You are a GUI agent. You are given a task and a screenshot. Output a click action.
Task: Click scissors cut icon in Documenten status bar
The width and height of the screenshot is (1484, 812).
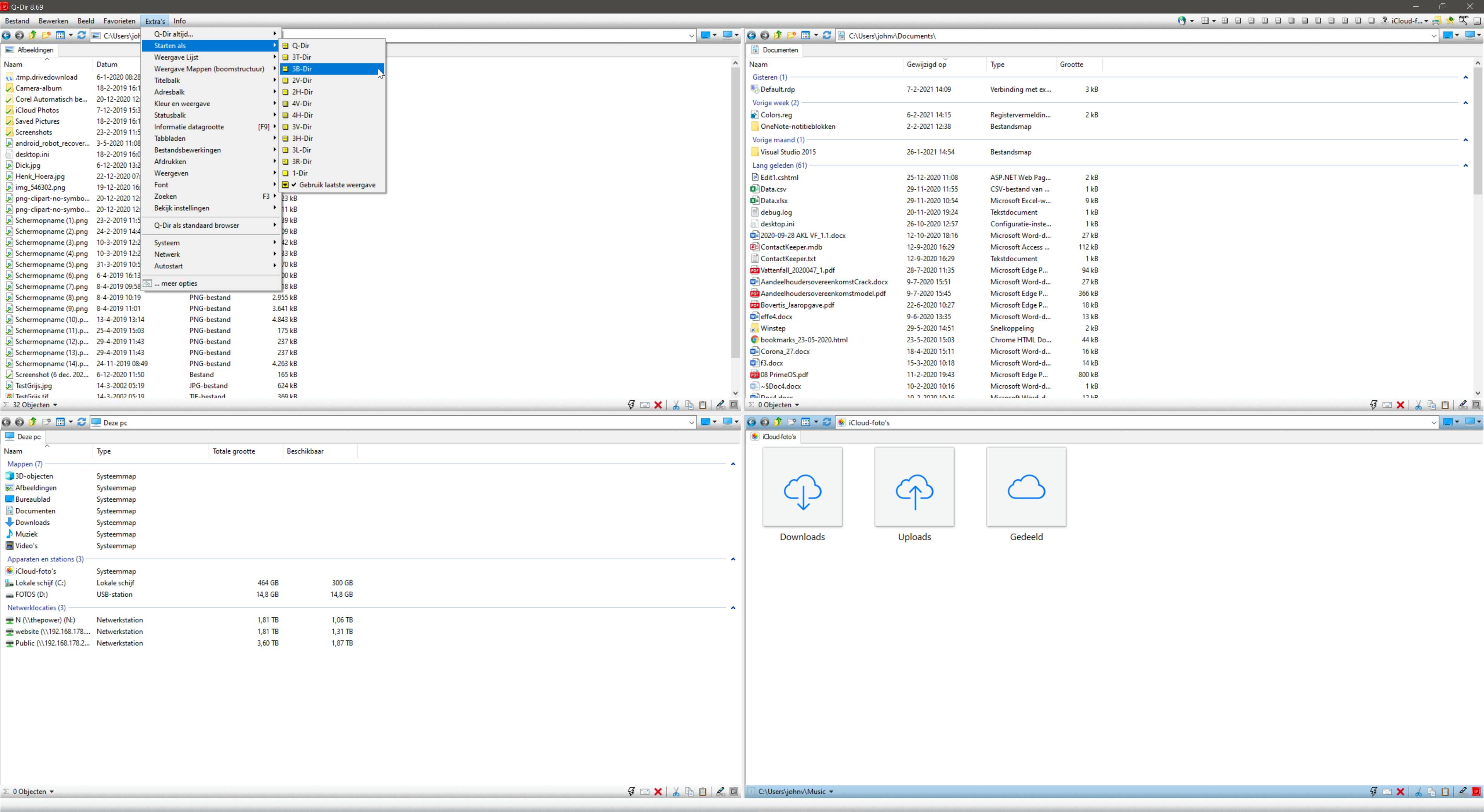point(1418,405)
